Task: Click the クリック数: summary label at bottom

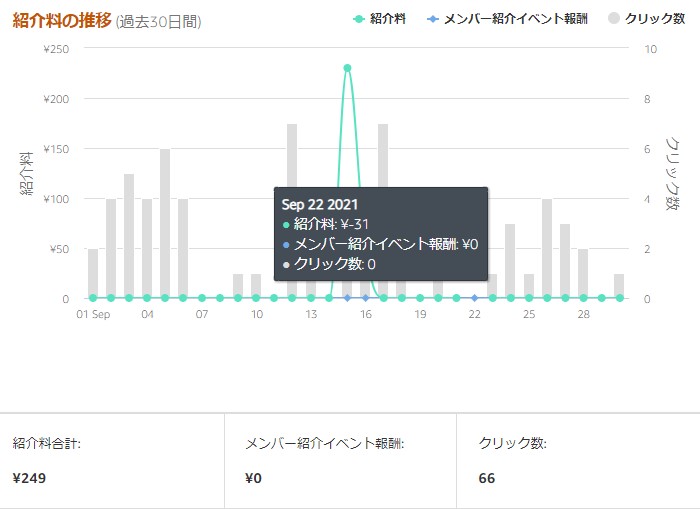Action: coord(512,443)
